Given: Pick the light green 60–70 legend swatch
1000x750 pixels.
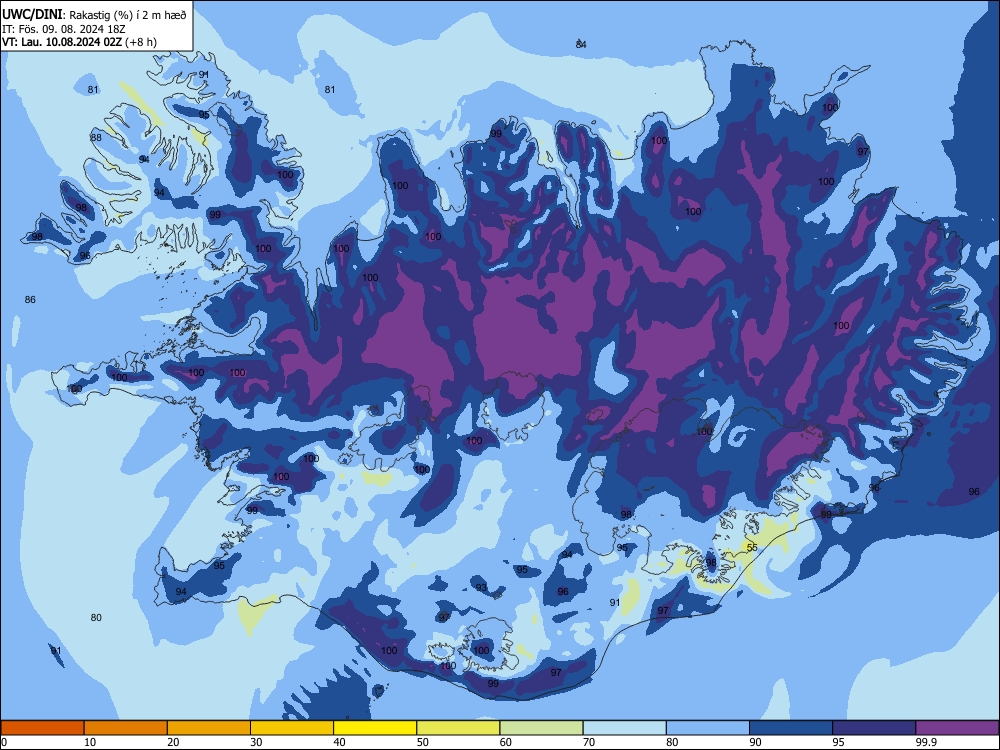Looking at the screenshot, I should [541, 728].
